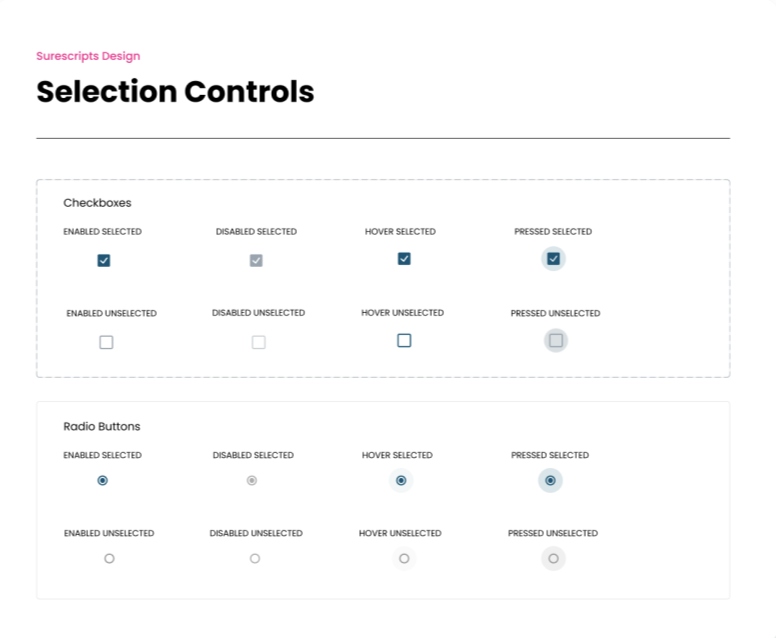This screenshot has height=638, width=776.
Task: Tick the Pressed Unselected checkbox
Action: click(x=556, y=340)
